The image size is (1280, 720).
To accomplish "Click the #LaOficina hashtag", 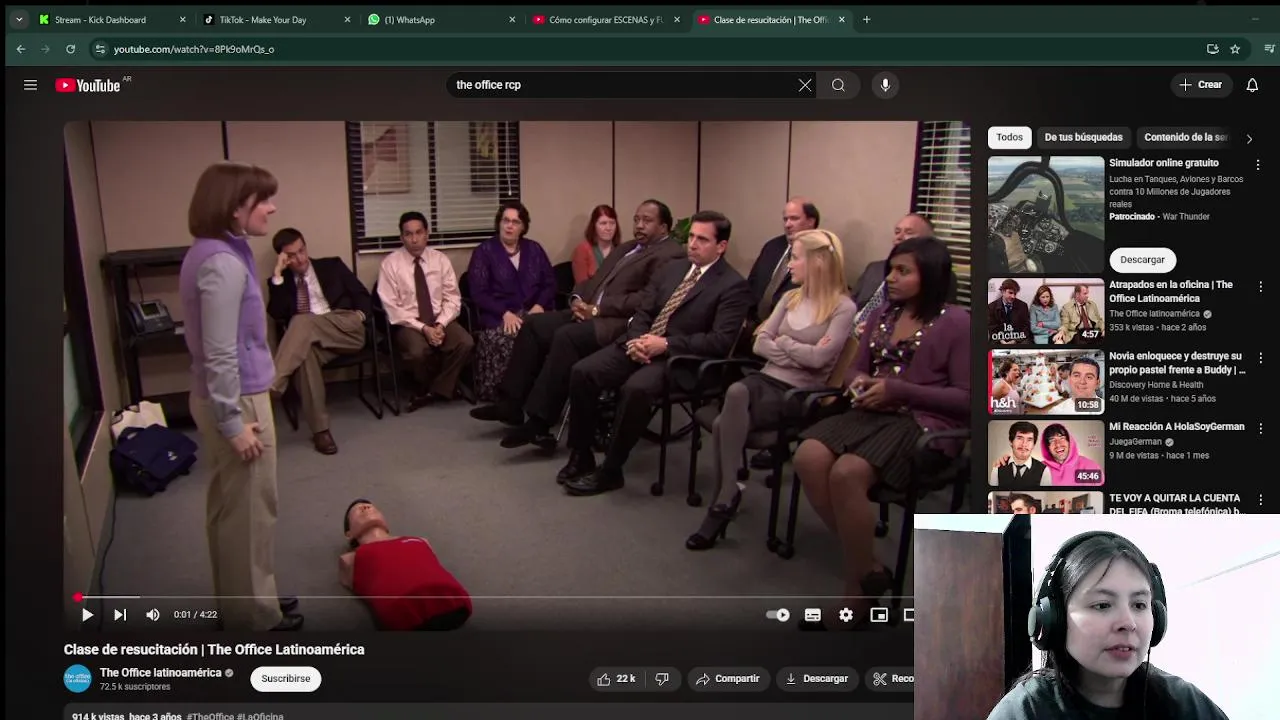I will point(260,716).
